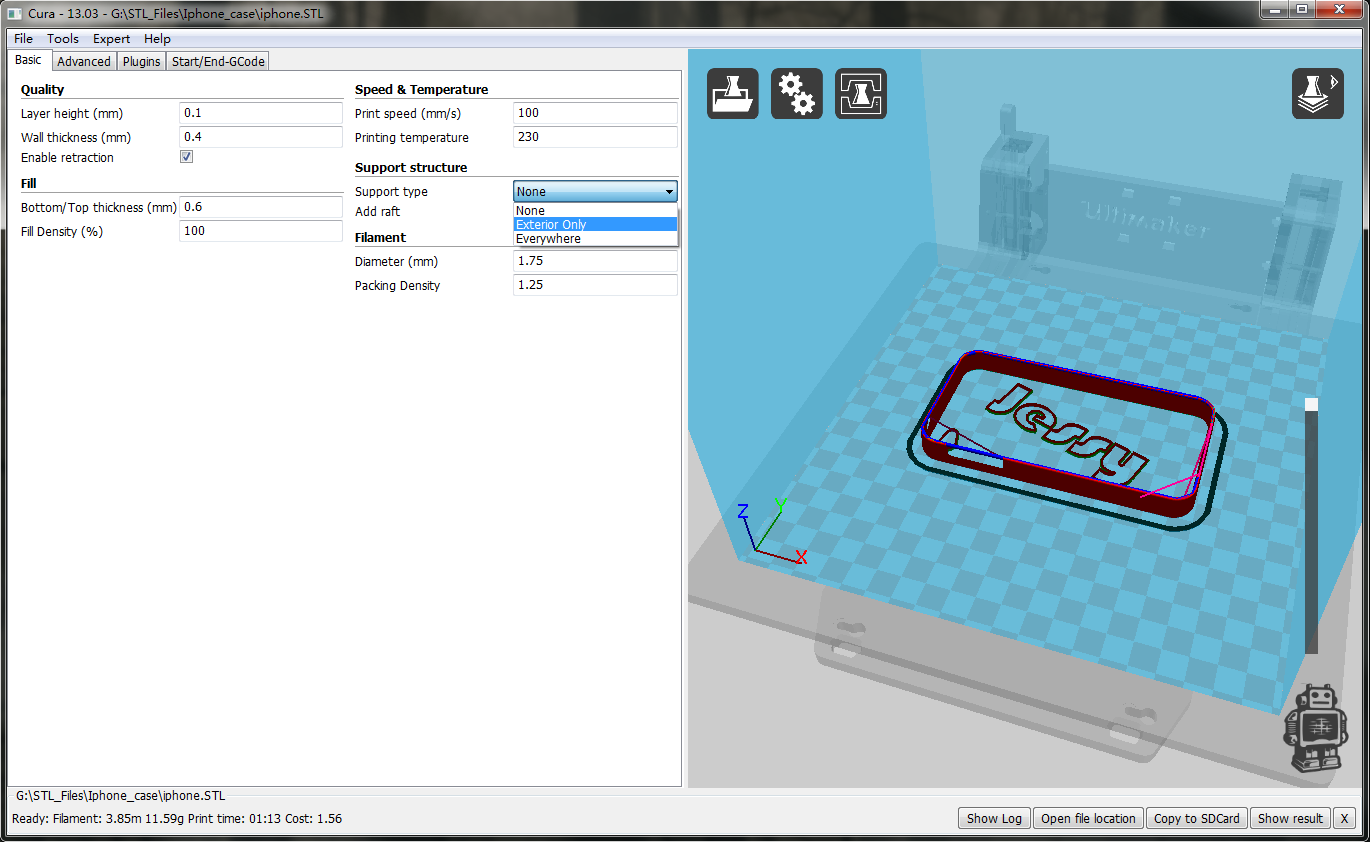Click the Jessy phone case model
1370x842 pixels.
click(x=1065, y=440)
